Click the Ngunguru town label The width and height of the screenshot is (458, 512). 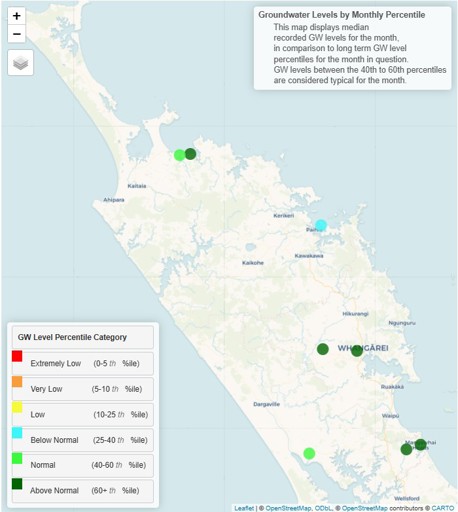402,323
